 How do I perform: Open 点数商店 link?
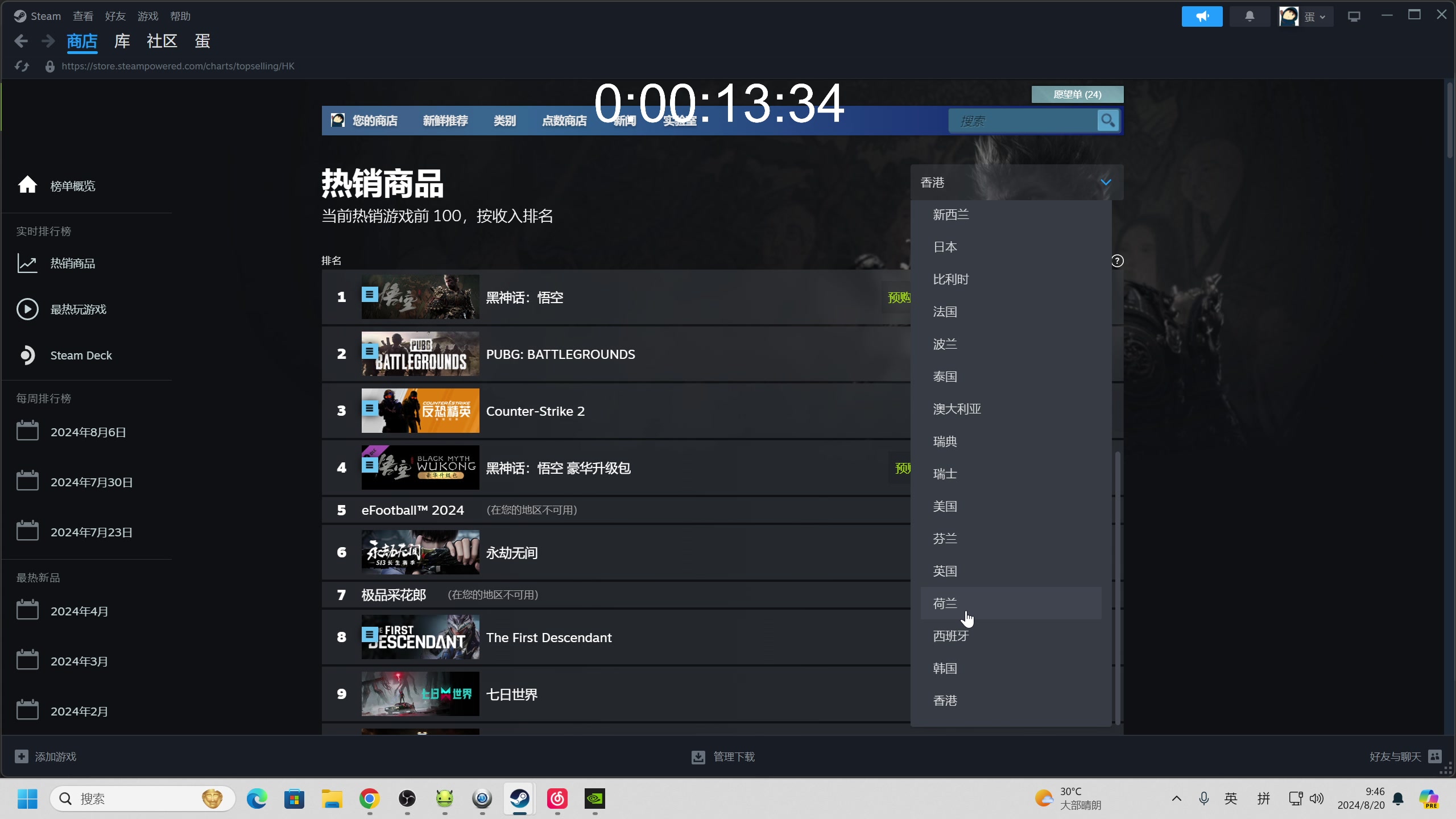point(564,121)
